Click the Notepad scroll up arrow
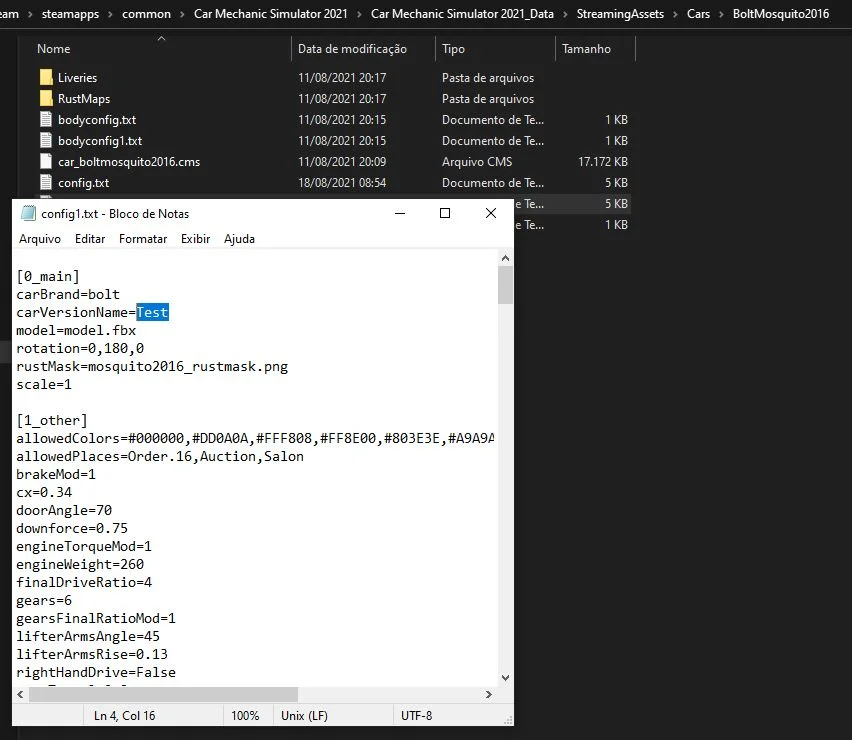Image resolution: width=852 pixels, height=740 pixels. [505, 259]
